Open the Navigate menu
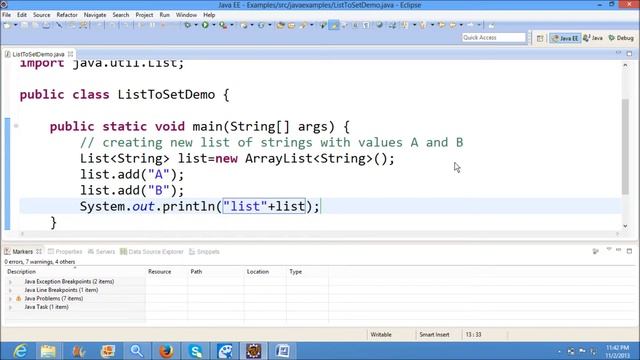This screenshot has width=640, height=360. 95,15
